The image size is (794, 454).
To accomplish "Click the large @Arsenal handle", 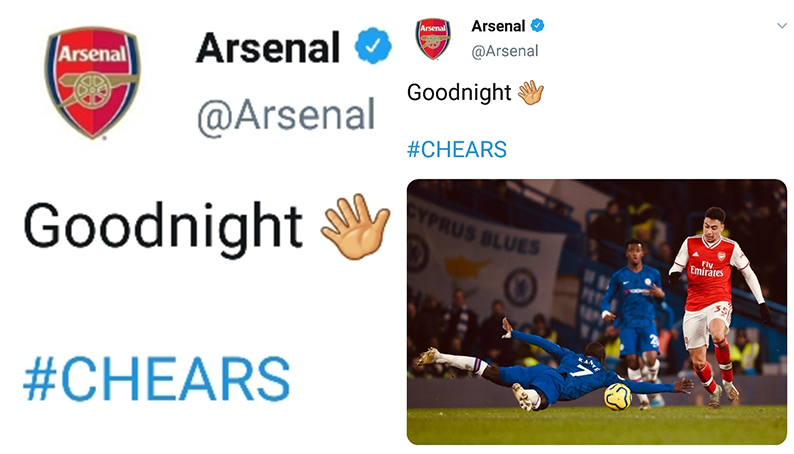I will point(286,115).
